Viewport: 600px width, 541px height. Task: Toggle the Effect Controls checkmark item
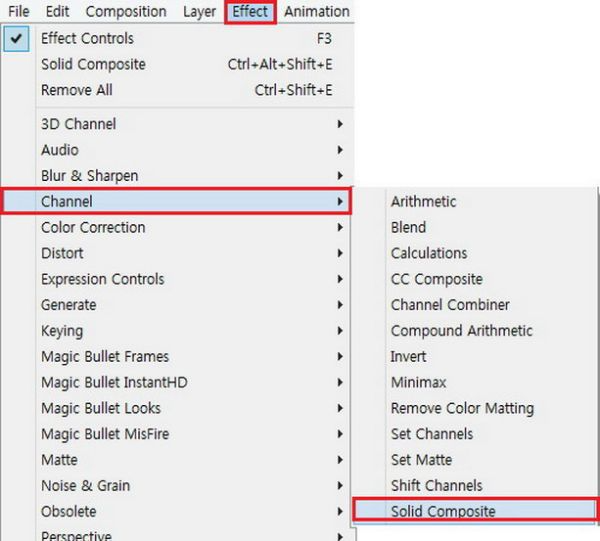pos(87,38)
